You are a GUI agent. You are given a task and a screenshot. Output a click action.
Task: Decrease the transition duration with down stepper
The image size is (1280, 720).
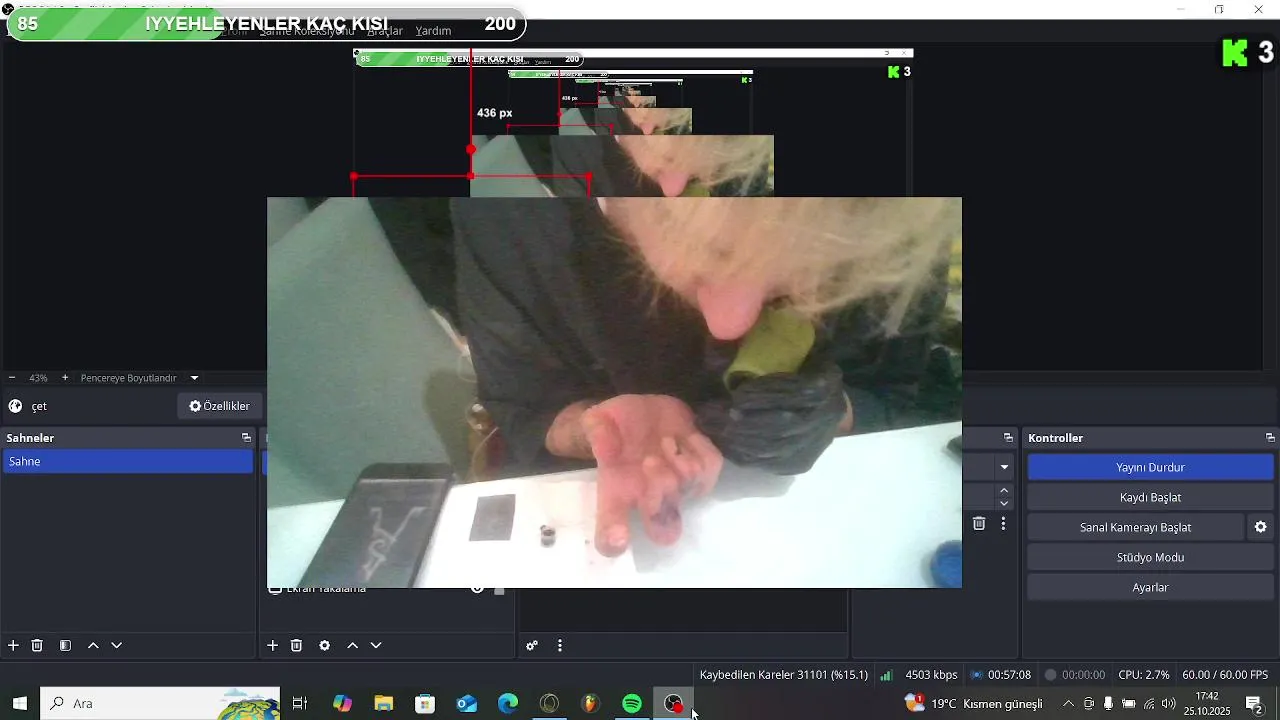click(x=1004, y=503)
